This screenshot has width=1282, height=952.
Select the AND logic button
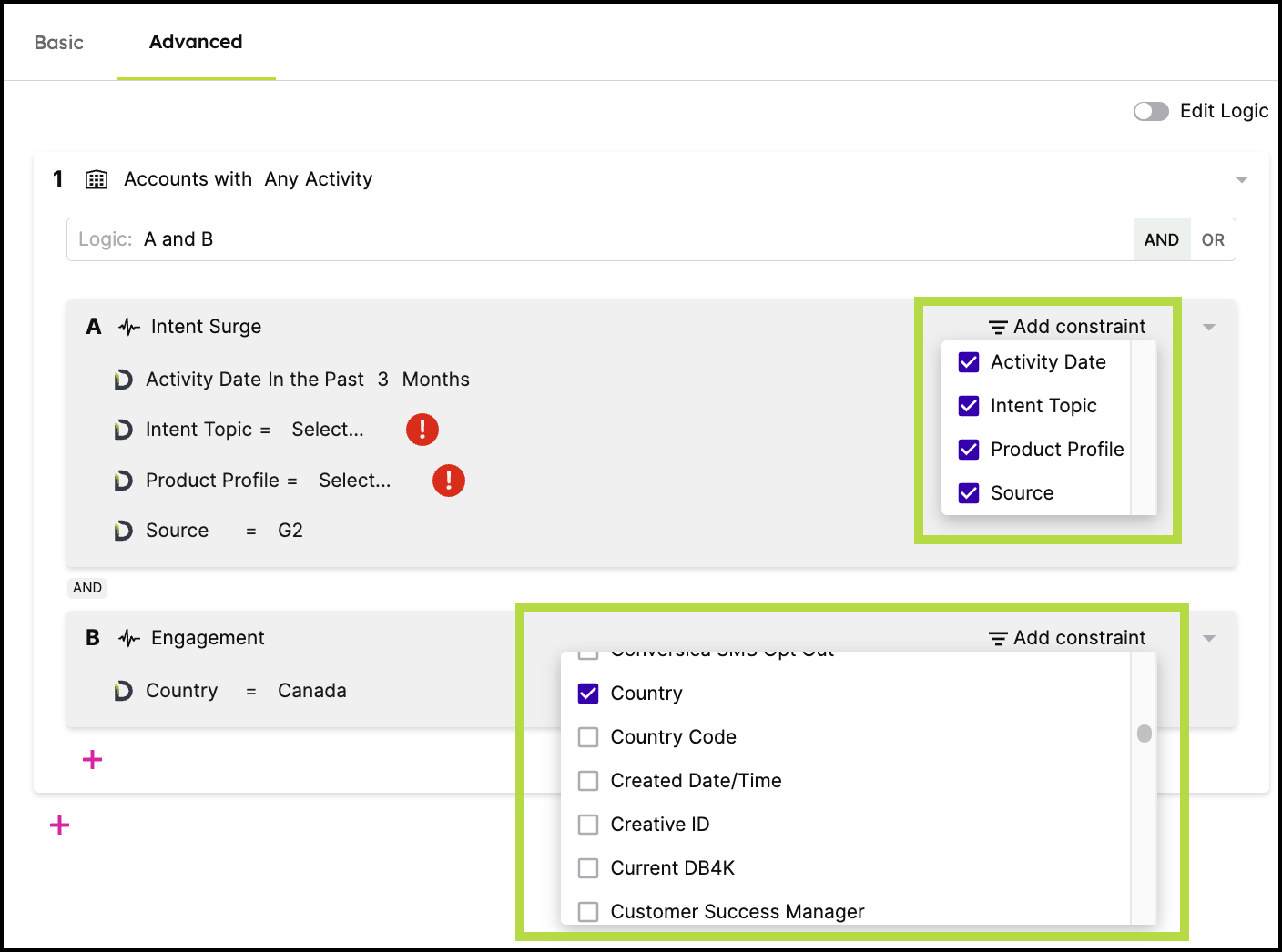pos(1162,239)
